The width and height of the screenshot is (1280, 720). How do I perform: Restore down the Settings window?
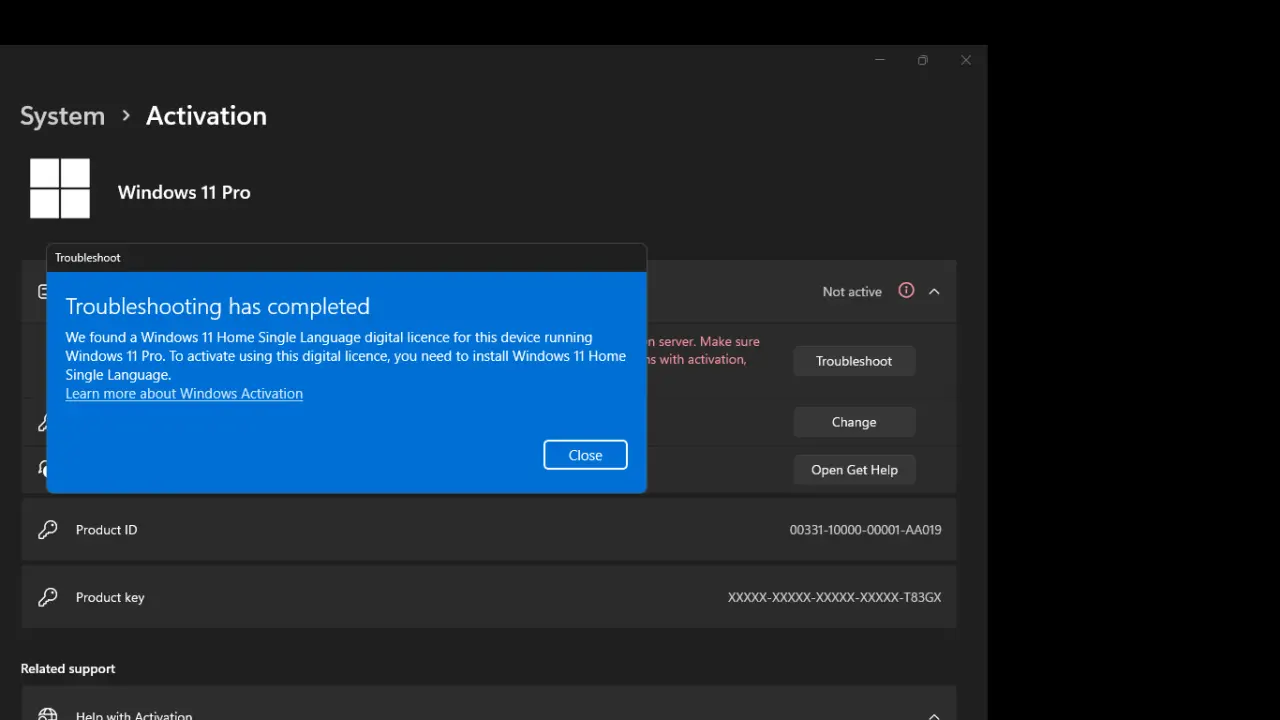(x=923, y=60)
